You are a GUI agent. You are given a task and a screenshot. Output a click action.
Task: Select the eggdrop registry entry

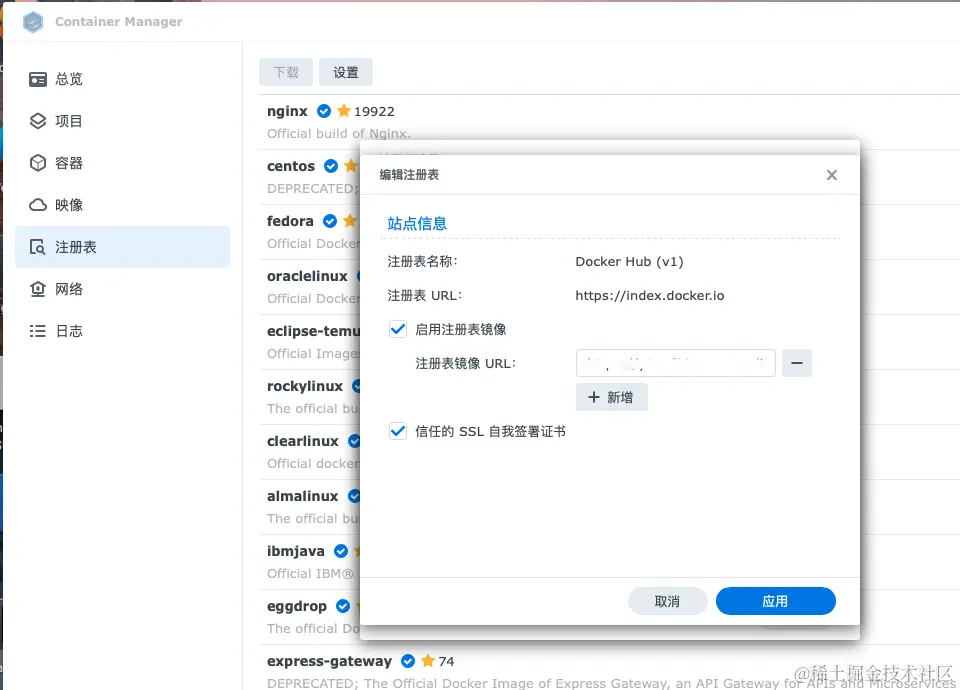point(309,617)
